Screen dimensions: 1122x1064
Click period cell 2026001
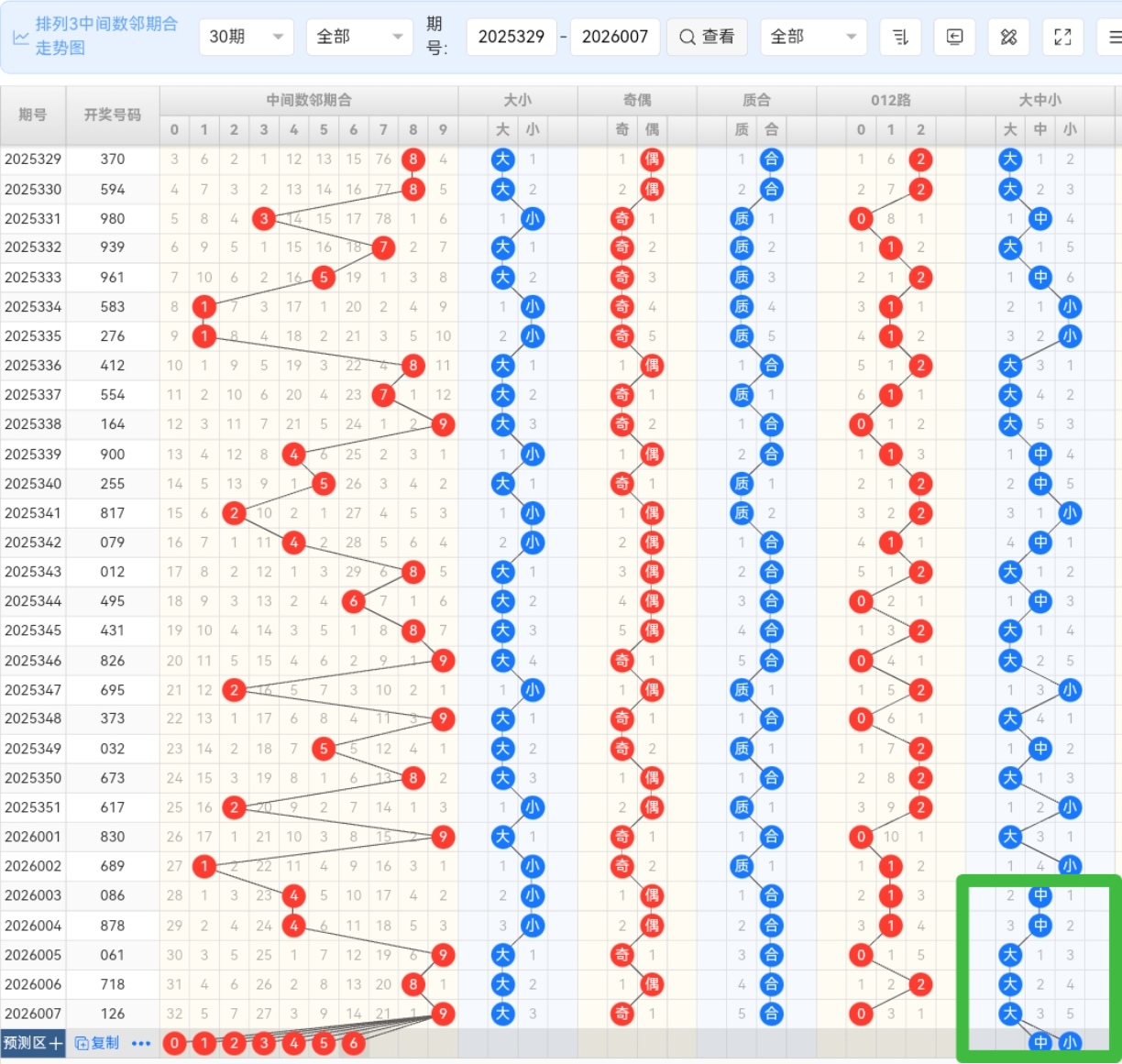click(33, 837)
